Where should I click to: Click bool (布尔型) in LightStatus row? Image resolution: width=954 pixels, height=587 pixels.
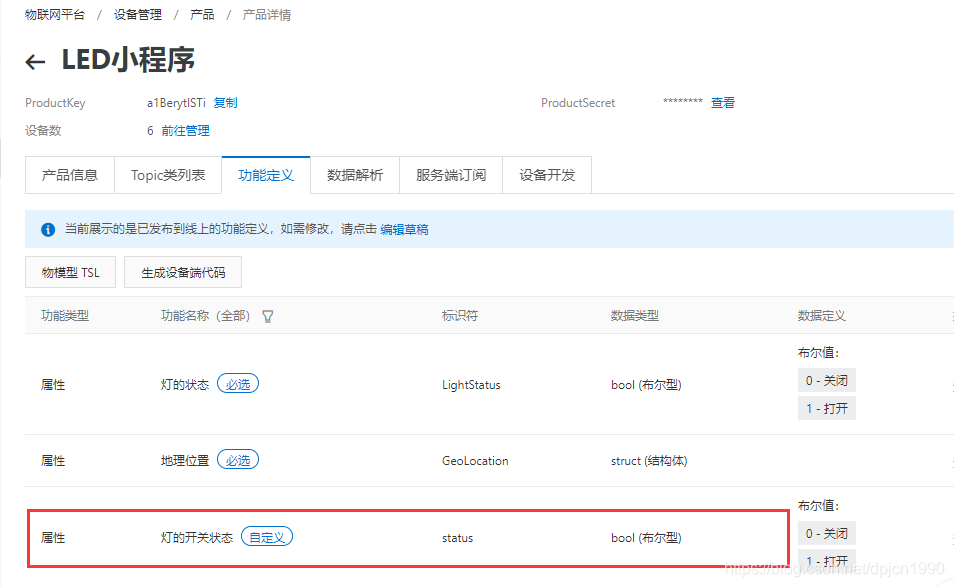pos(646,384)
